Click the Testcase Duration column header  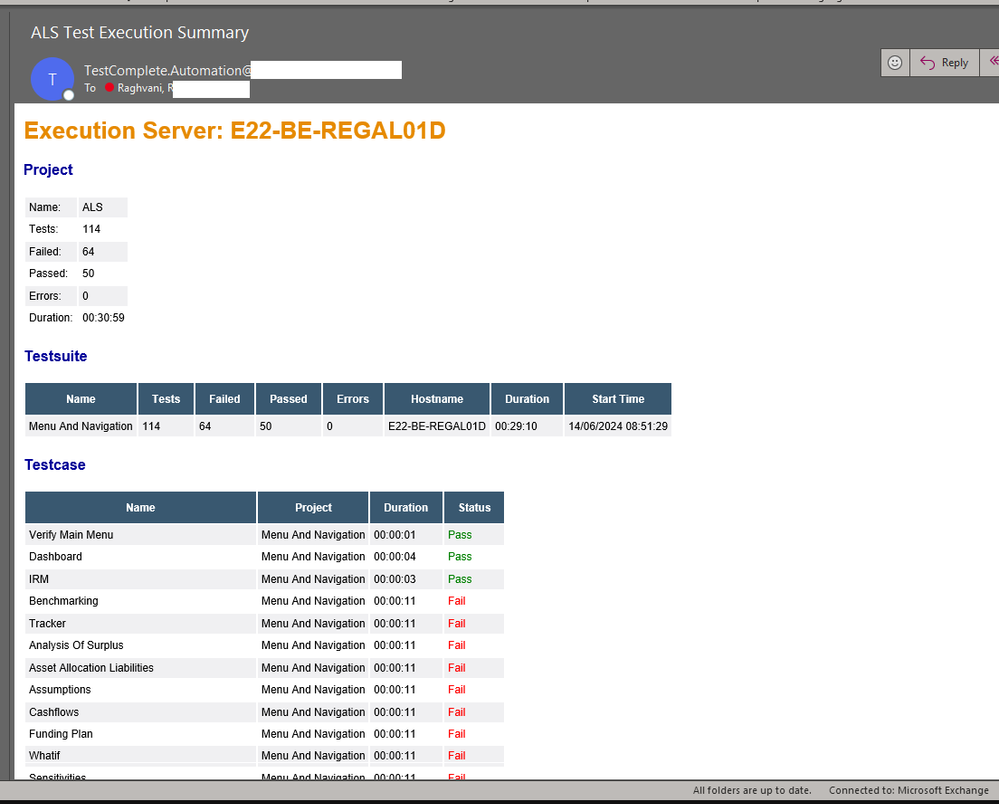[406, 508]
